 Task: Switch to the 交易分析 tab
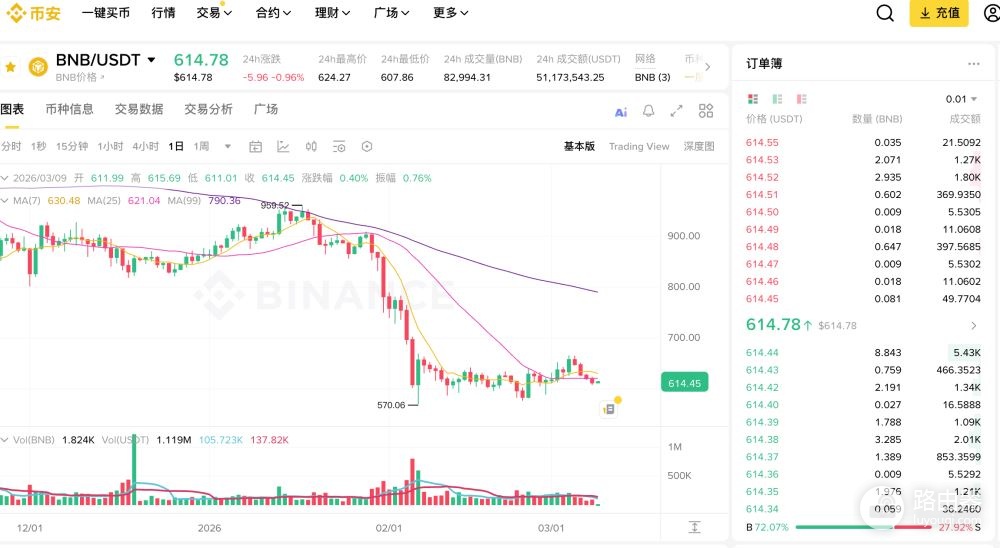(209, 109)
